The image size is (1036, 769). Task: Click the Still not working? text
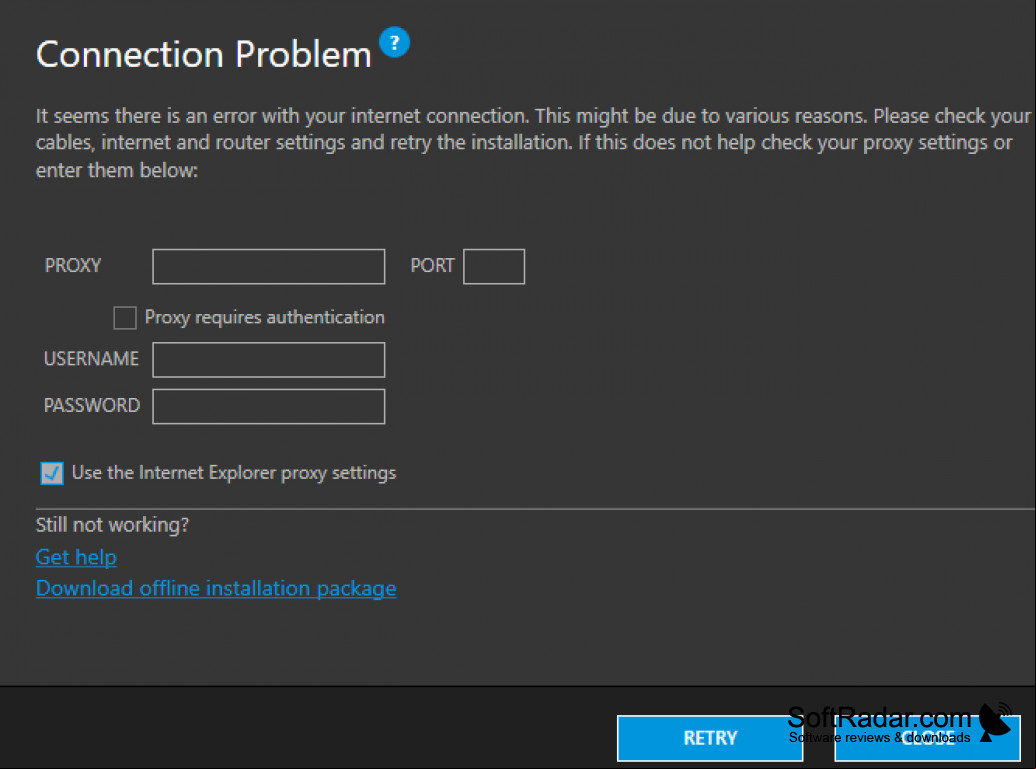point(112,525)
